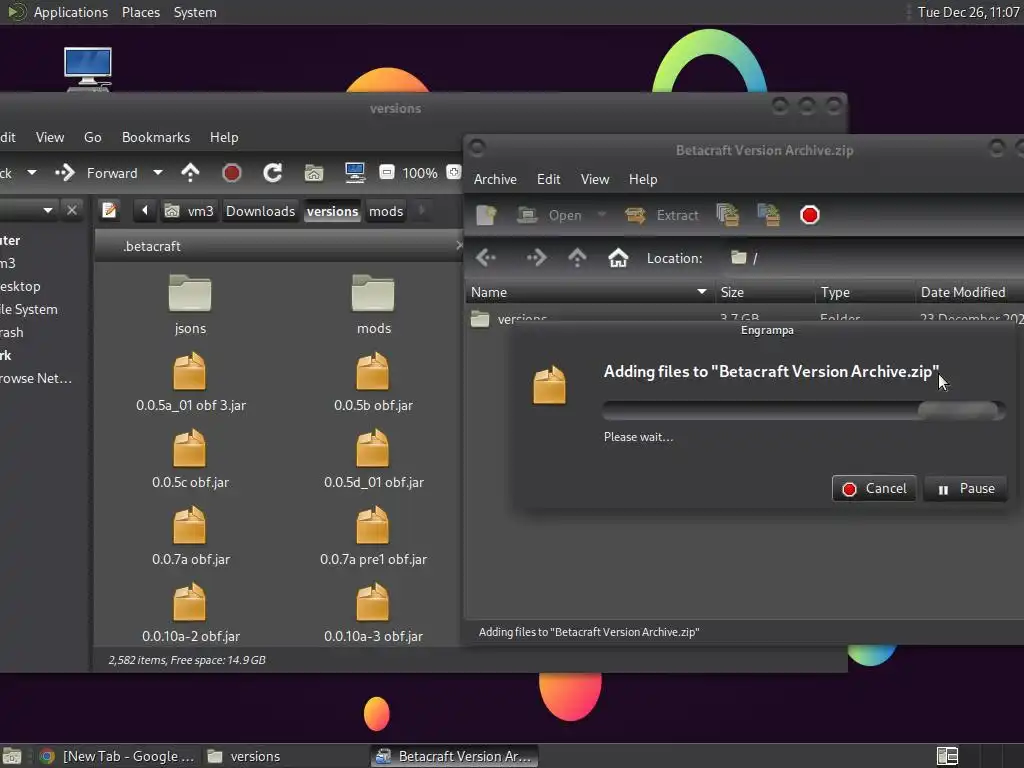Open the sidebar view selector dropdown
This screenshot has width=1024, height=768.
[48, 210]
